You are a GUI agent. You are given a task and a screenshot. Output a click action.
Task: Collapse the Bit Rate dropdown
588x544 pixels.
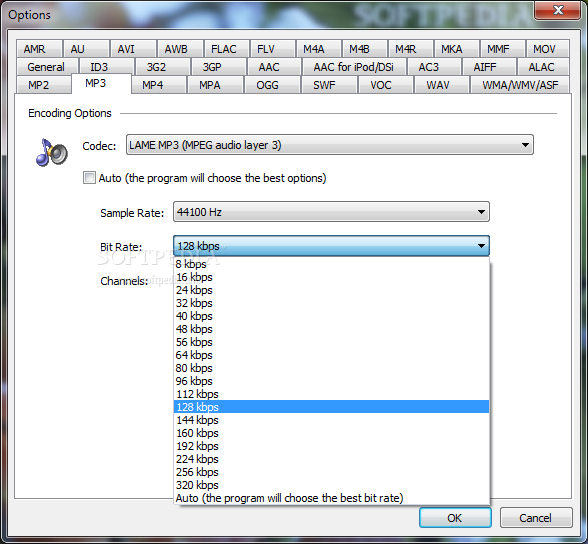[331, 246]
